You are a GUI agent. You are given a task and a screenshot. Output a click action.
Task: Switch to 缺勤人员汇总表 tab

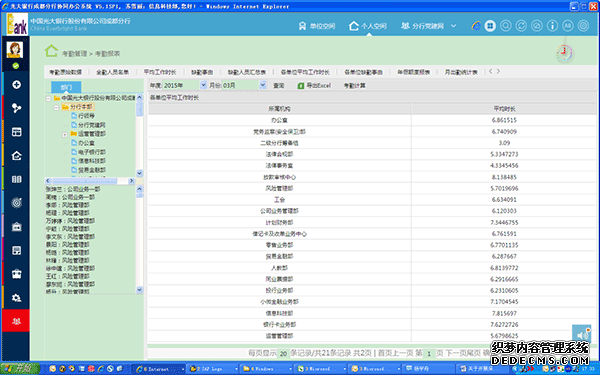(247, 72)
